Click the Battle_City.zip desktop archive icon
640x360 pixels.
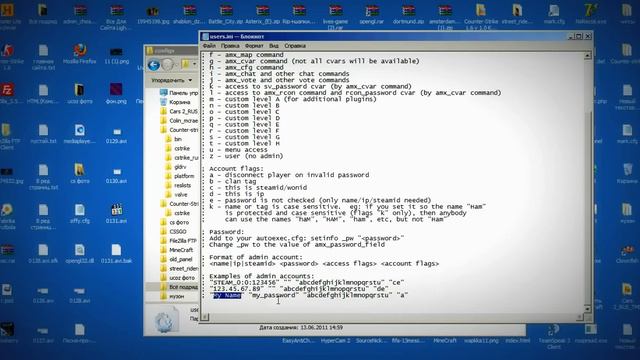coord(226,15)
